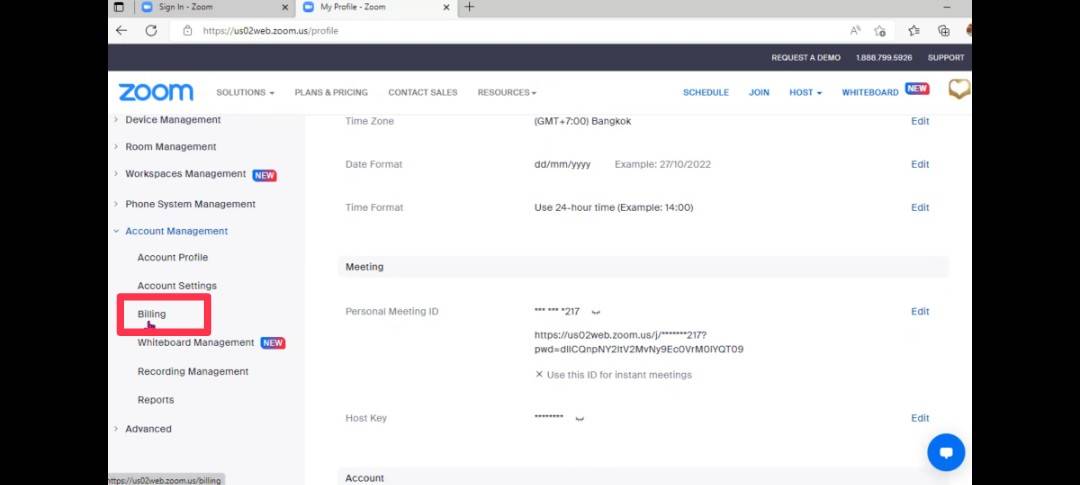This screenshot has width=1080, height=485.
Task: Switch to the Sign In - Zoom tab
Action: pos(214,7)
